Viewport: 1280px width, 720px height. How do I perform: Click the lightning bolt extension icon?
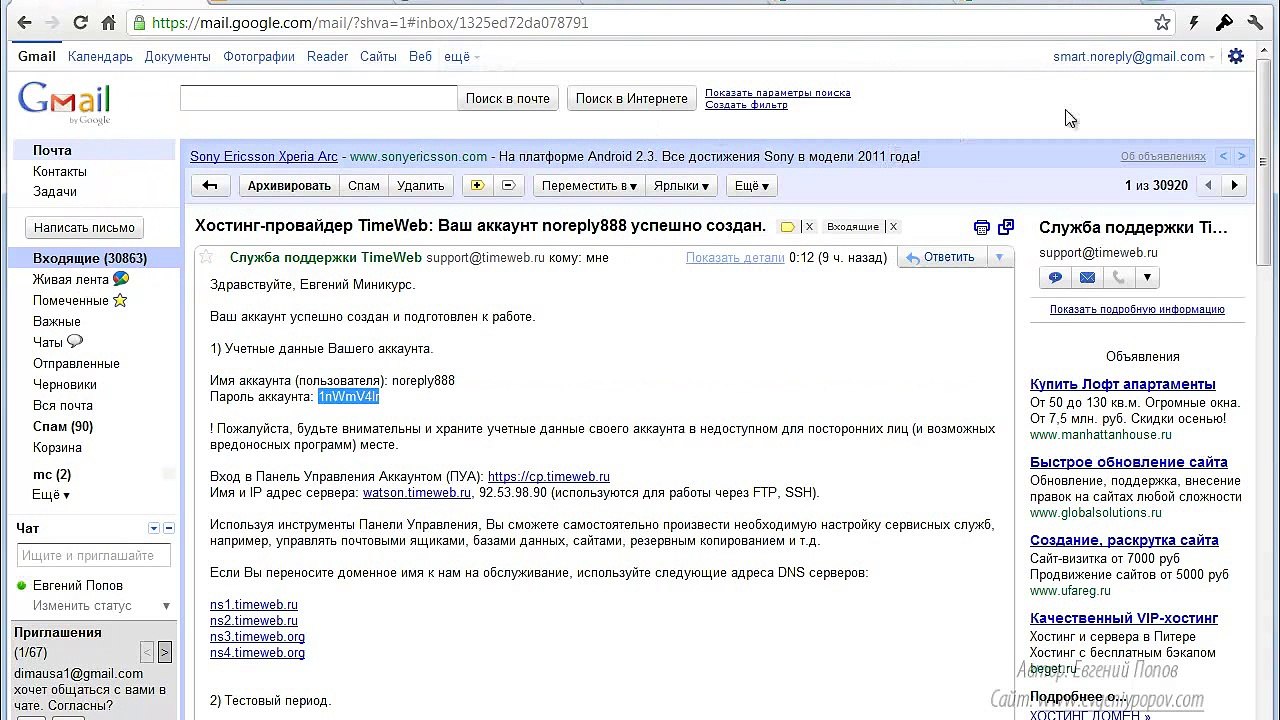(1194, 22)
